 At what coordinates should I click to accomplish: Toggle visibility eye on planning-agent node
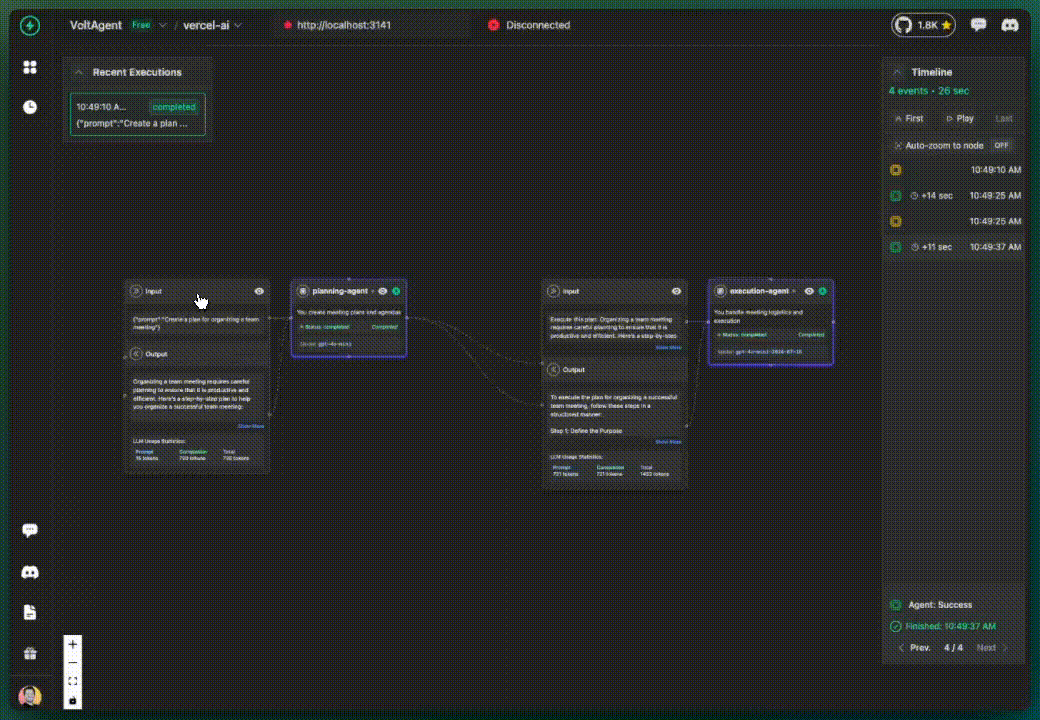(x=382, y=291)
